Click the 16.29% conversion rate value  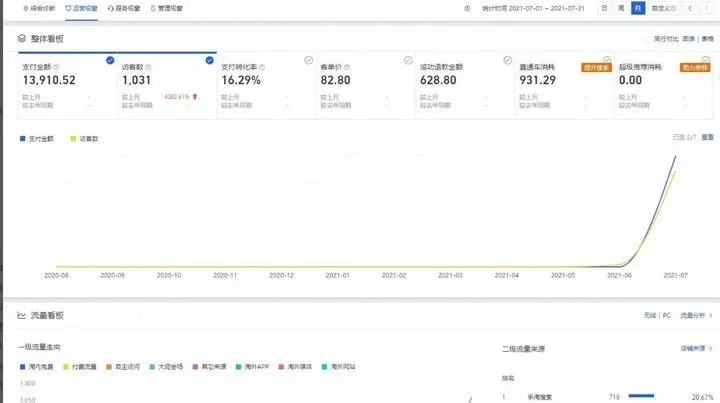pyautogui.click(x=241, y=80)
